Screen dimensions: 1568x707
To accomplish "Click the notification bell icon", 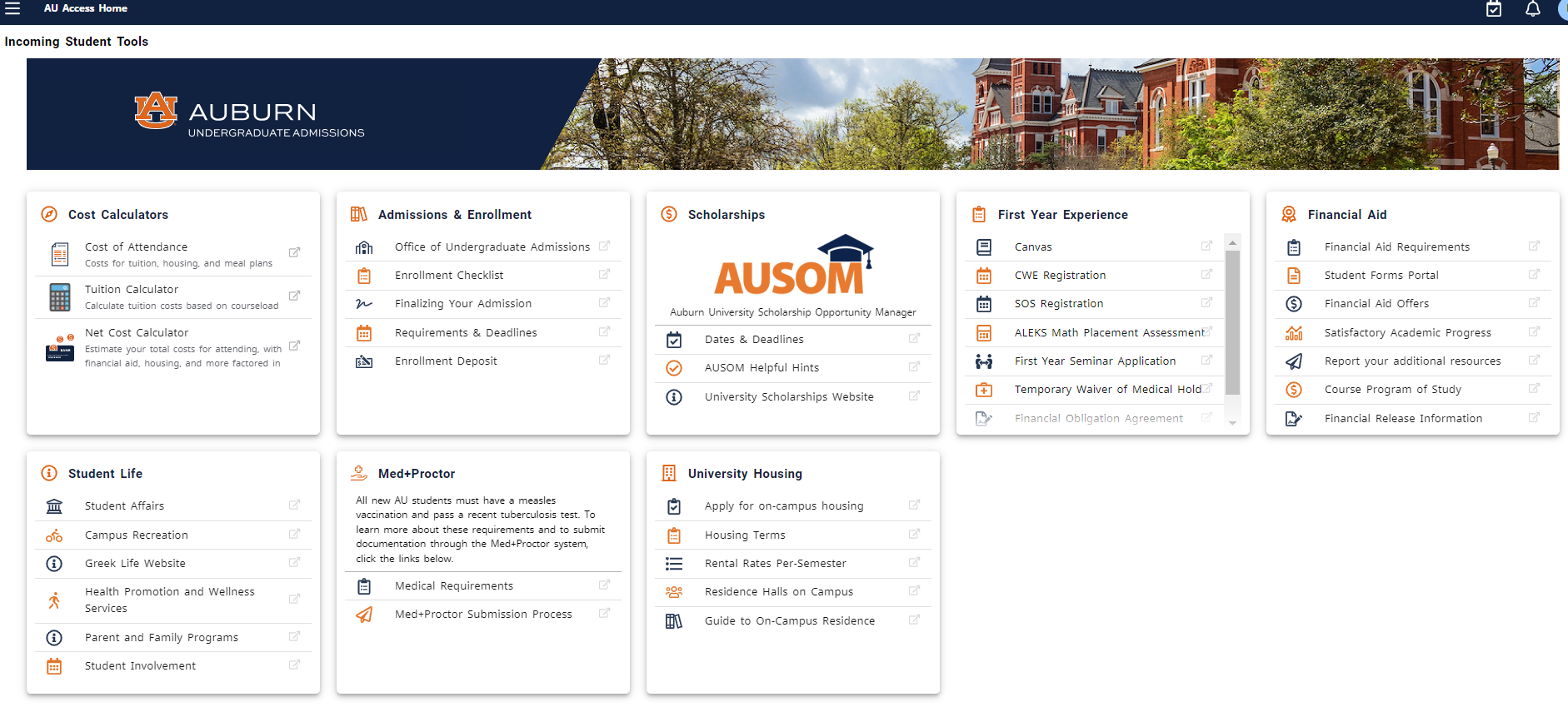I will pyautogui.click(x=1532, y=9).
